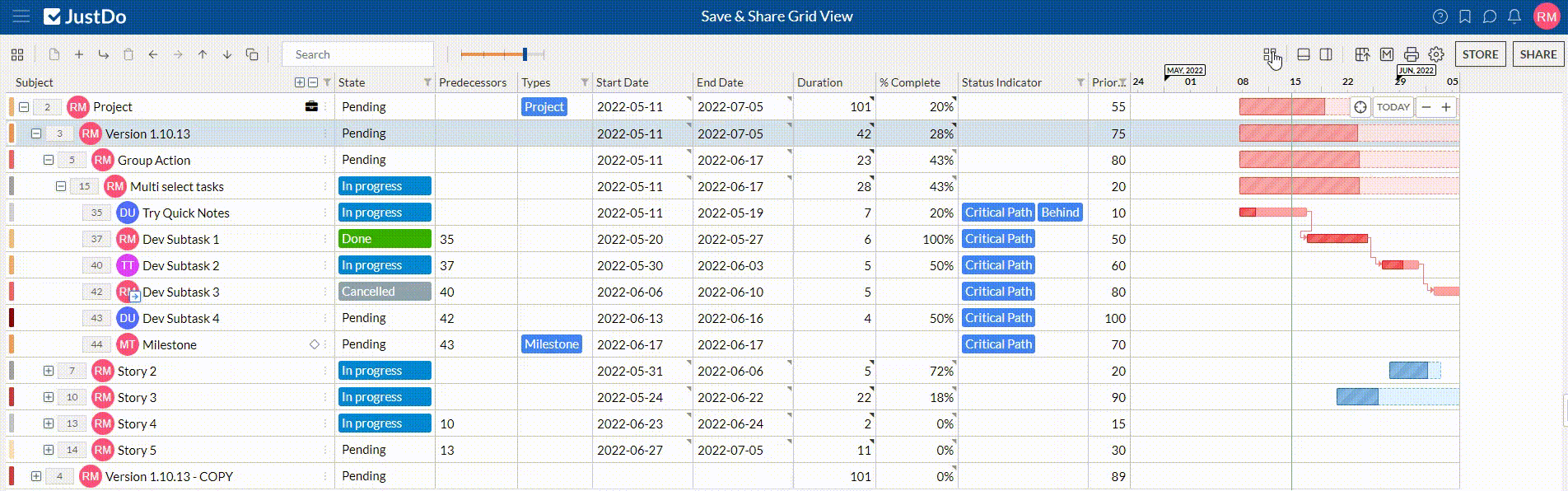Collapse the Project row

pos(24,107)
